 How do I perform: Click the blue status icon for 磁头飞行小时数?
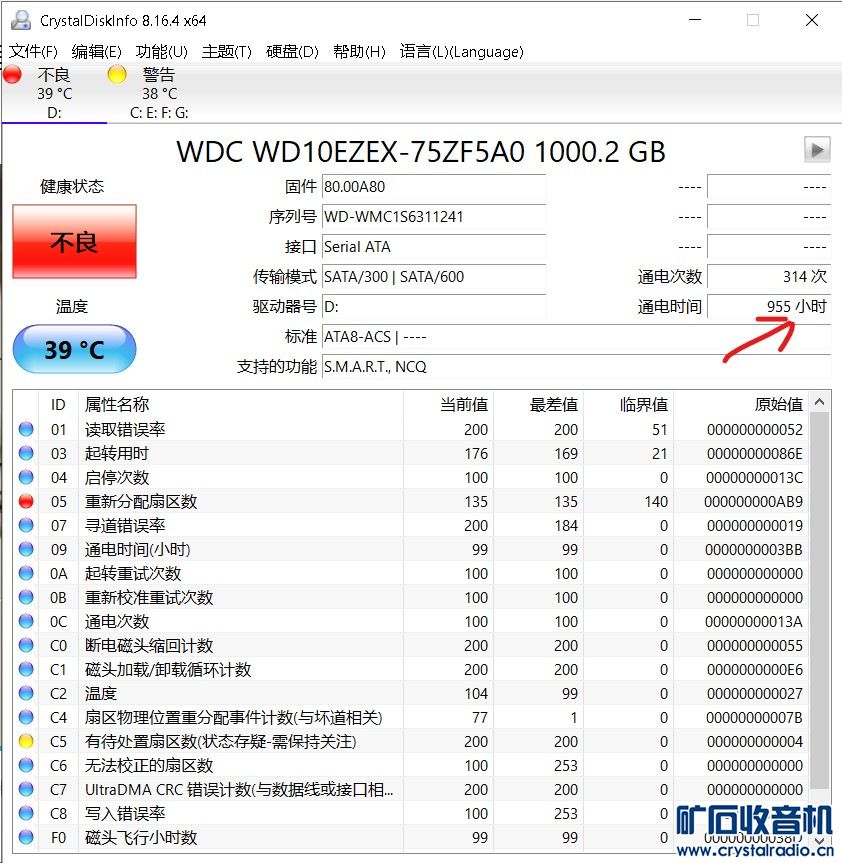[x=26, y=837]
